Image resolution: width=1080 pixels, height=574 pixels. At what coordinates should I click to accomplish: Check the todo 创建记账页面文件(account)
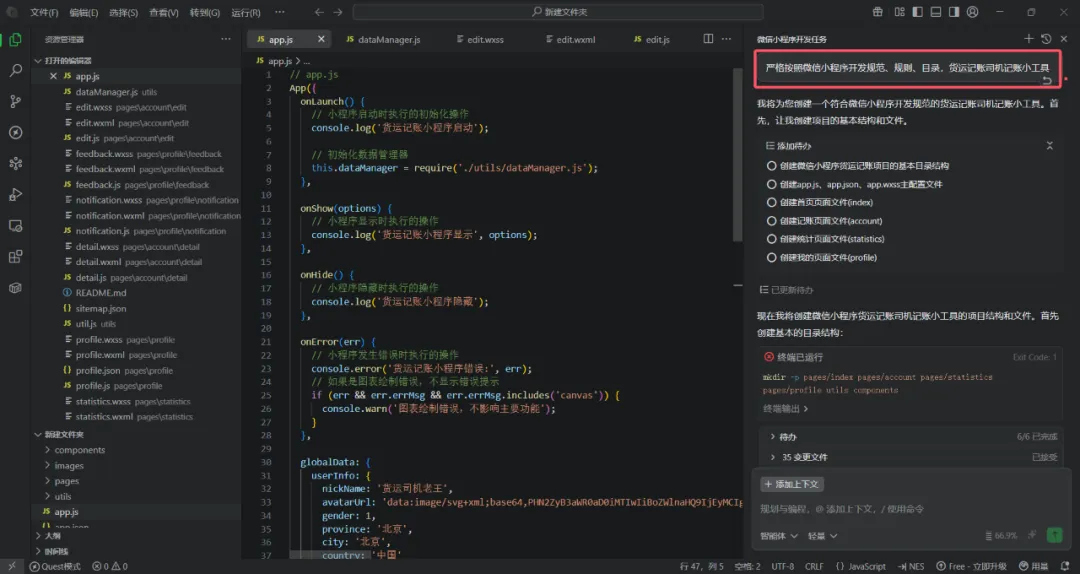click(x=771, y=221)
